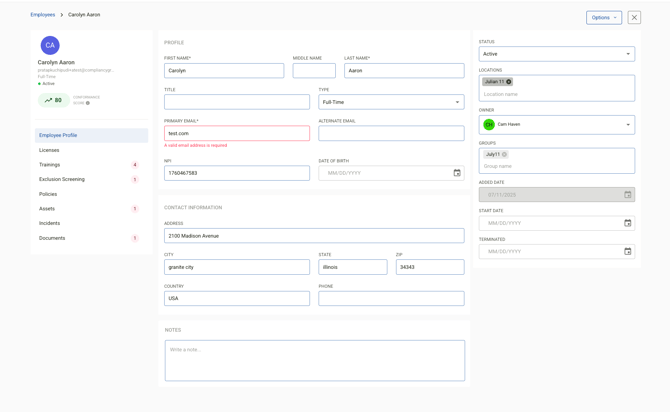Click the NPI number field

[x=237, y=173]
